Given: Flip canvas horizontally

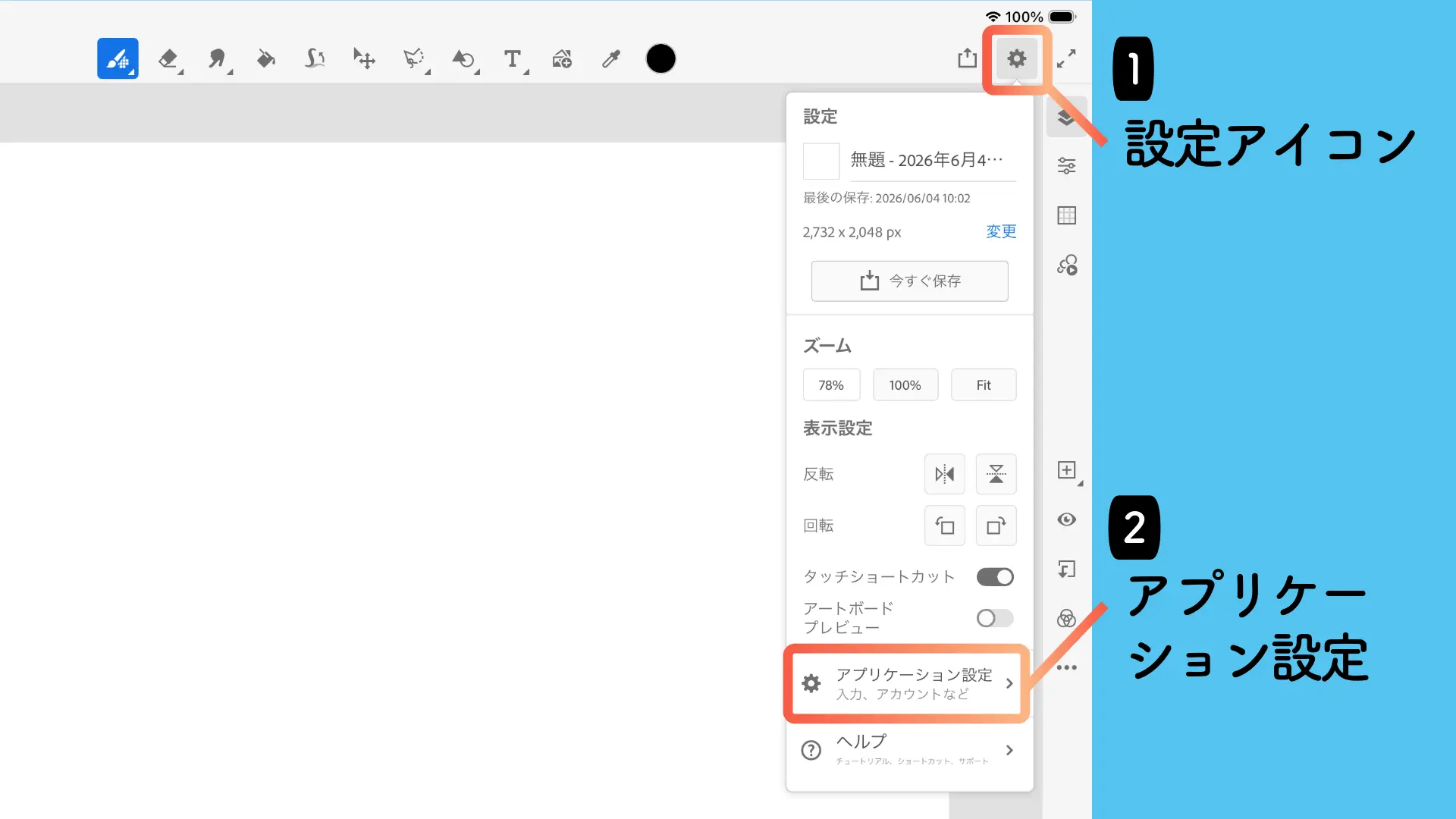Looking at the screenshot, I should pyautogui.click(x=945, y=474).
